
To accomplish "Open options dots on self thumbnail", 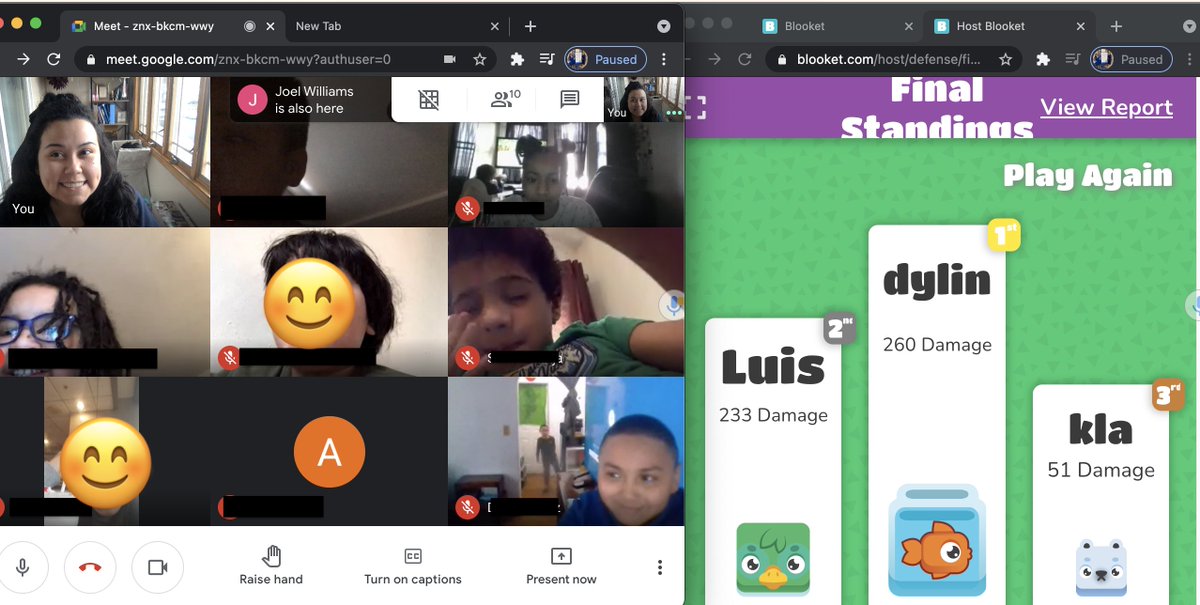I will (674, 113).
